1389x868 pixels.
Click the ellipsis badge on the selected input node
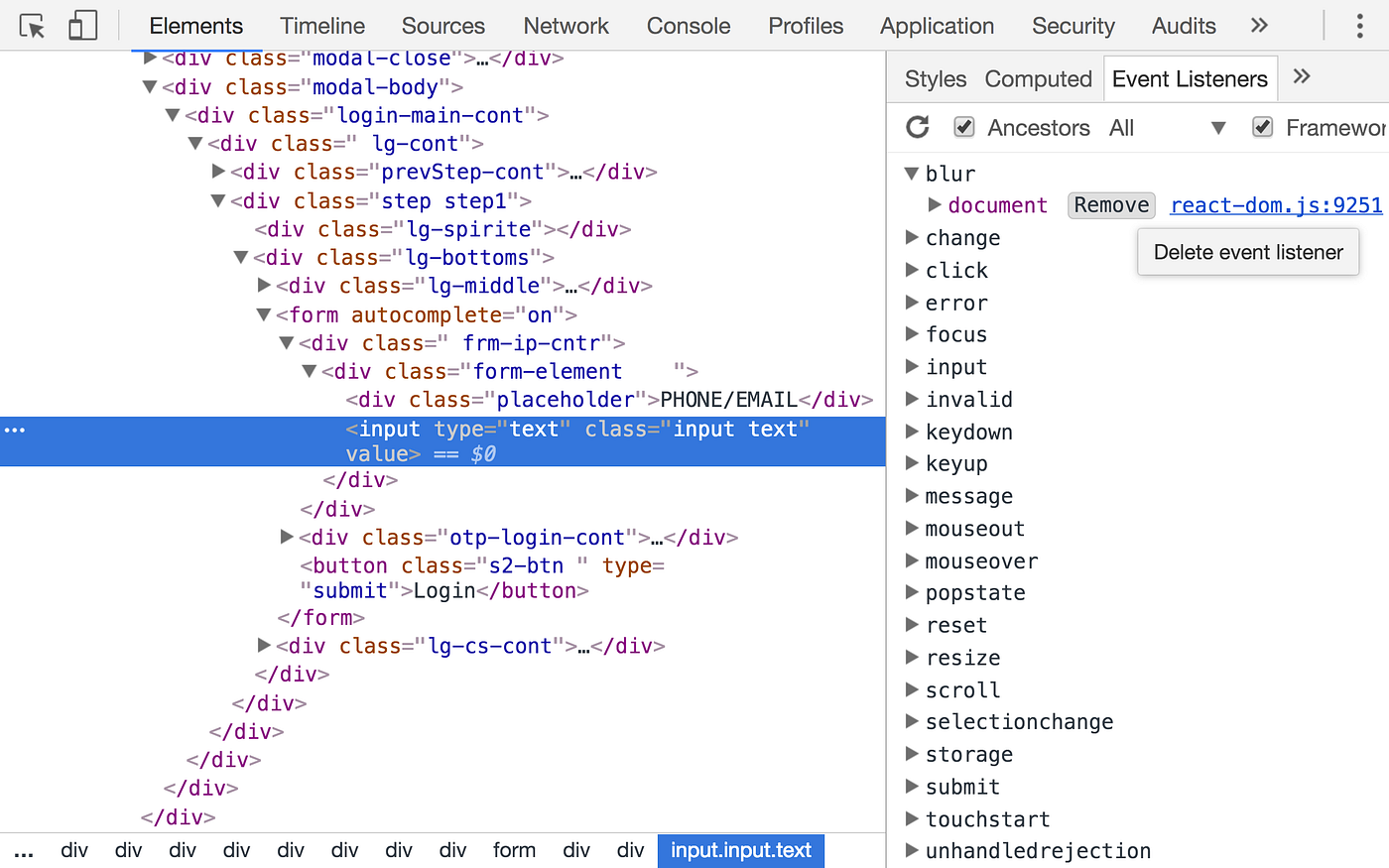tap(14, 429)
